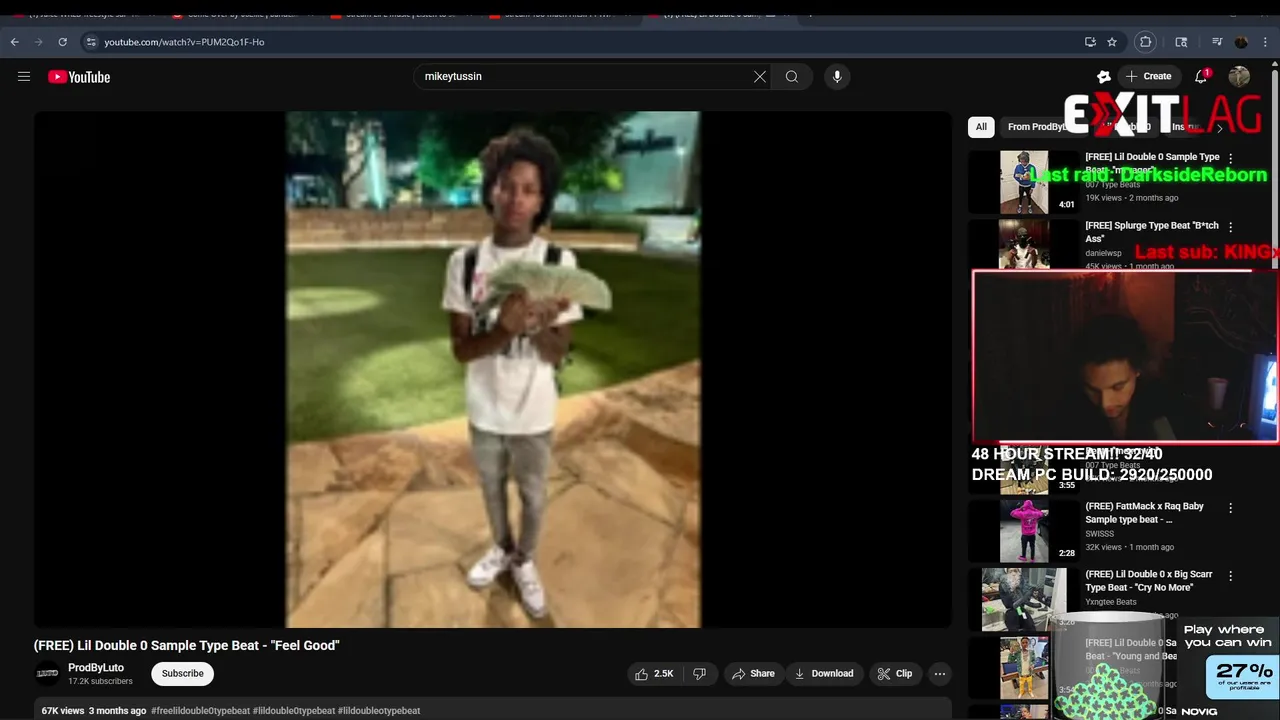Open the notifications bell
1280x720 pixels.
click(x=1201, y=77)
